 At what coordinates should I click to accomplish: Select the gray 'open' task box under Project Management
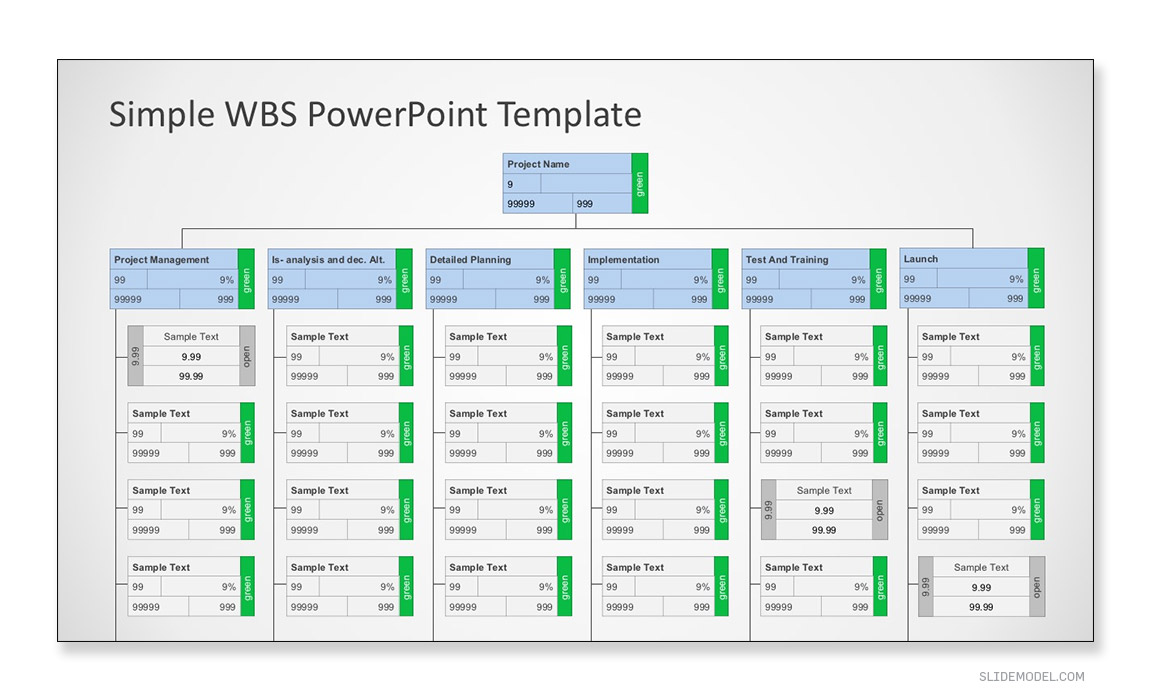click(x=191, y=356)
